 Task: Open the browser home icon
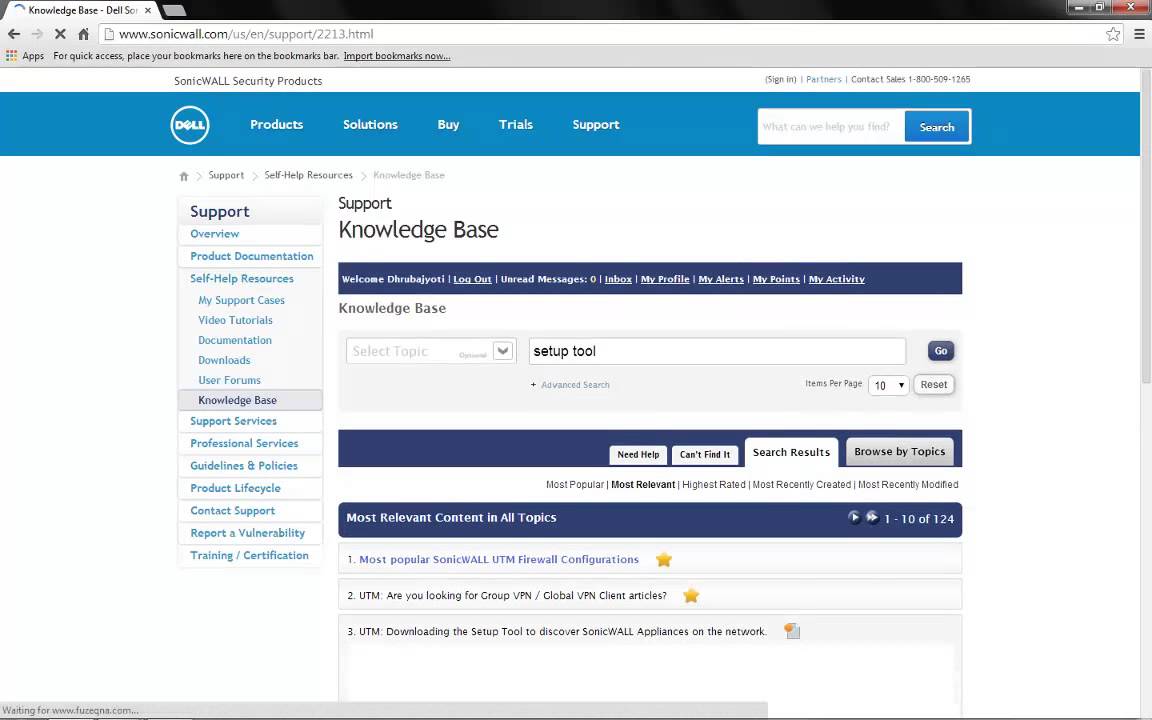point(84,34)
